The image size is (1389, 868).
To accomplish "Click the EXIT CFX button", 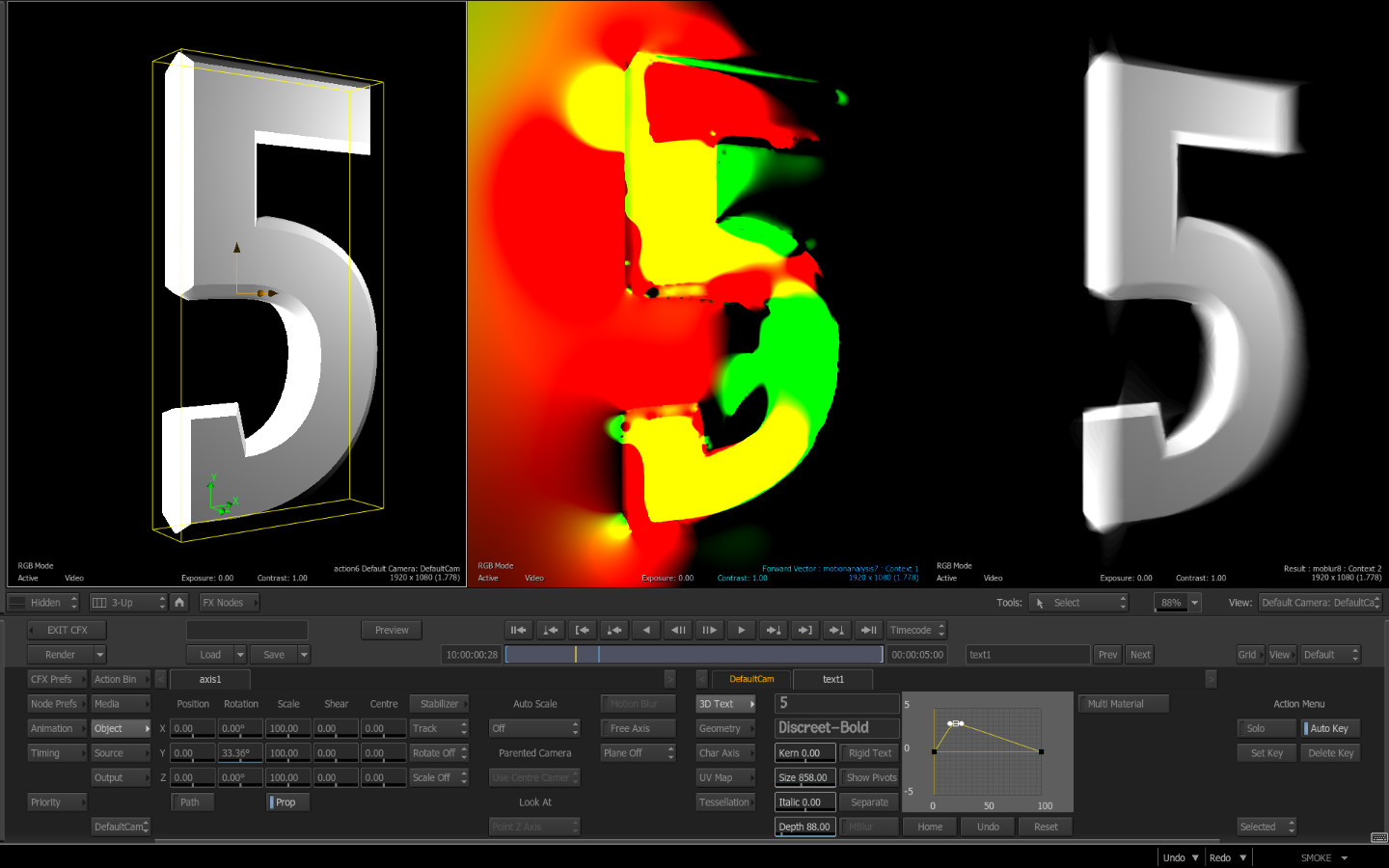I will coord(67,630).
